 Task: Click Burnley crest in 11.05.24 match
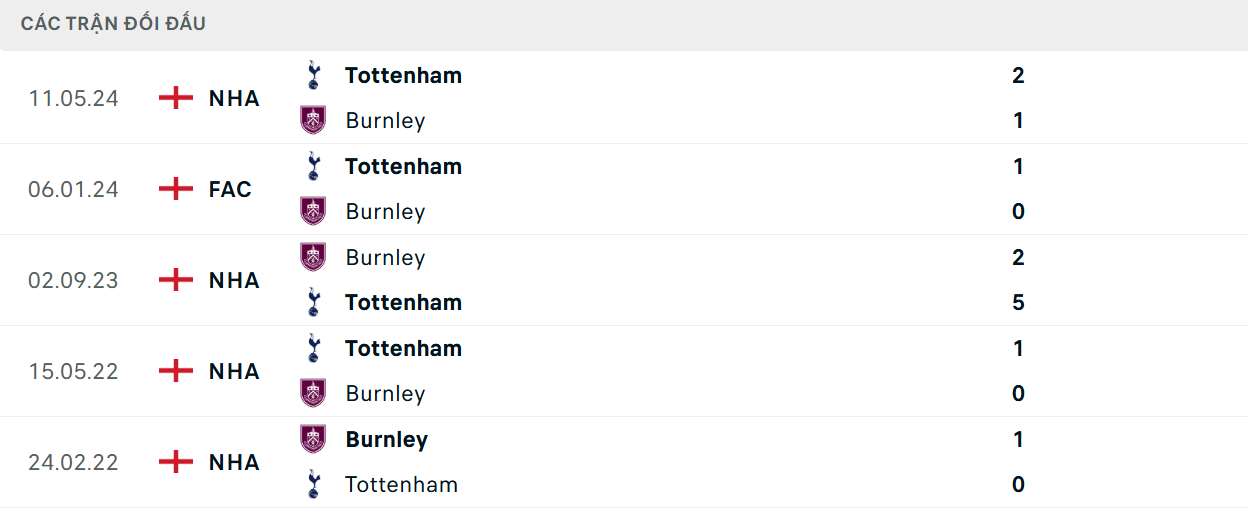click(x=313, y=120)
